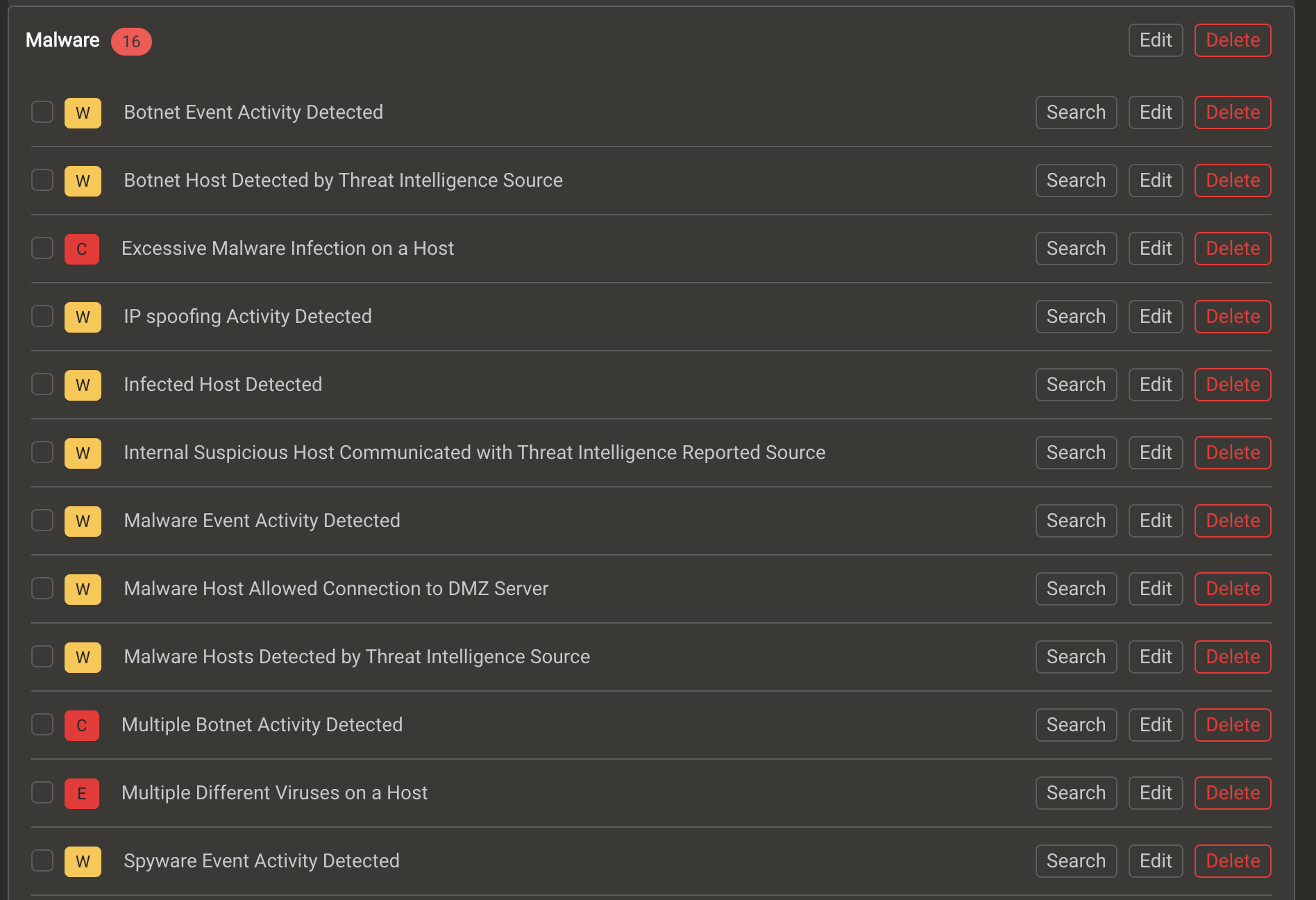
Task: Search Malware Host Allowed Connection to DMZ Server
Action: click(x=1076, y=589)
